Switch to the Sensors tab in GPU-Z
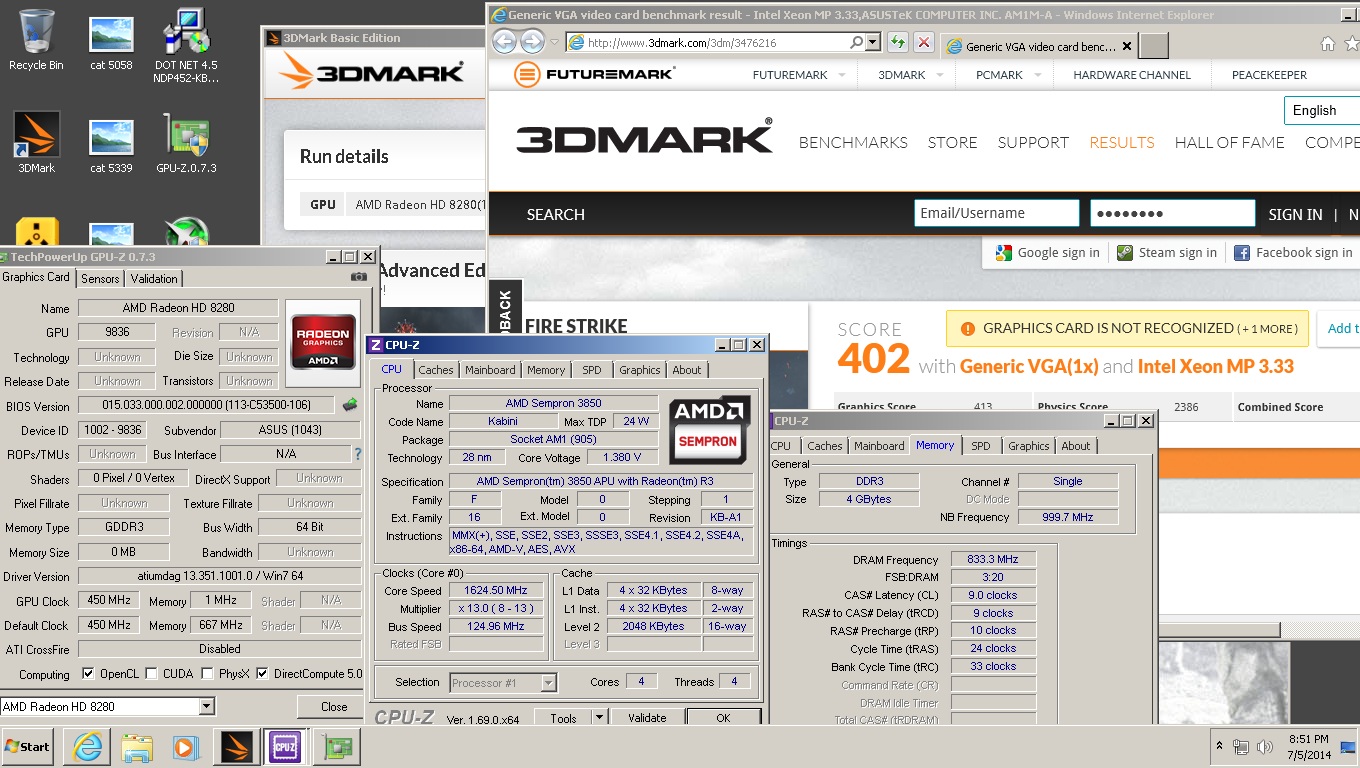The image size is (1360, 768). coord(100,279)
